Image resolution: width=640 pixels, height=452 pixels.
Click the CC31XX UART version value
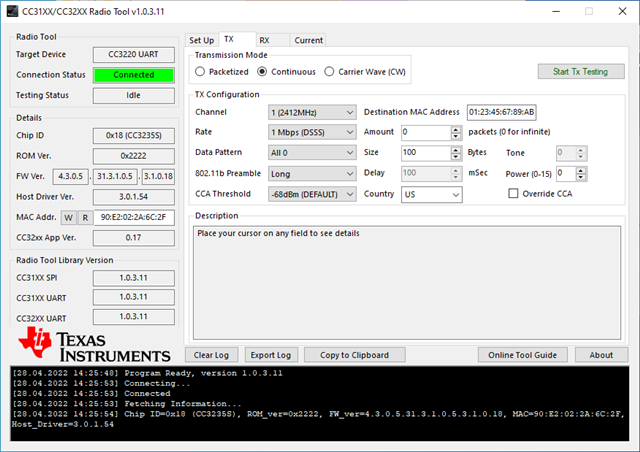click(x=133, y=297)
